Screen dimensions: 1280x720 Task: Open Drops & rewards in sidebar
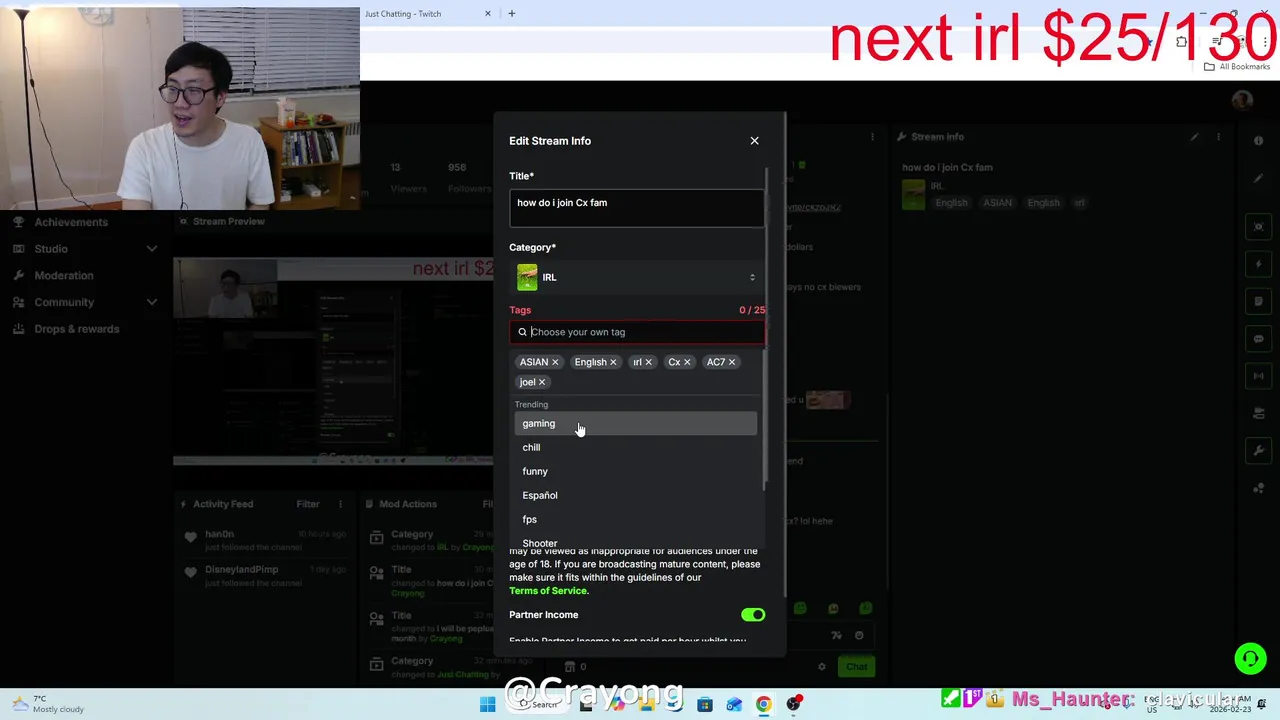click(x=76, y=329)
